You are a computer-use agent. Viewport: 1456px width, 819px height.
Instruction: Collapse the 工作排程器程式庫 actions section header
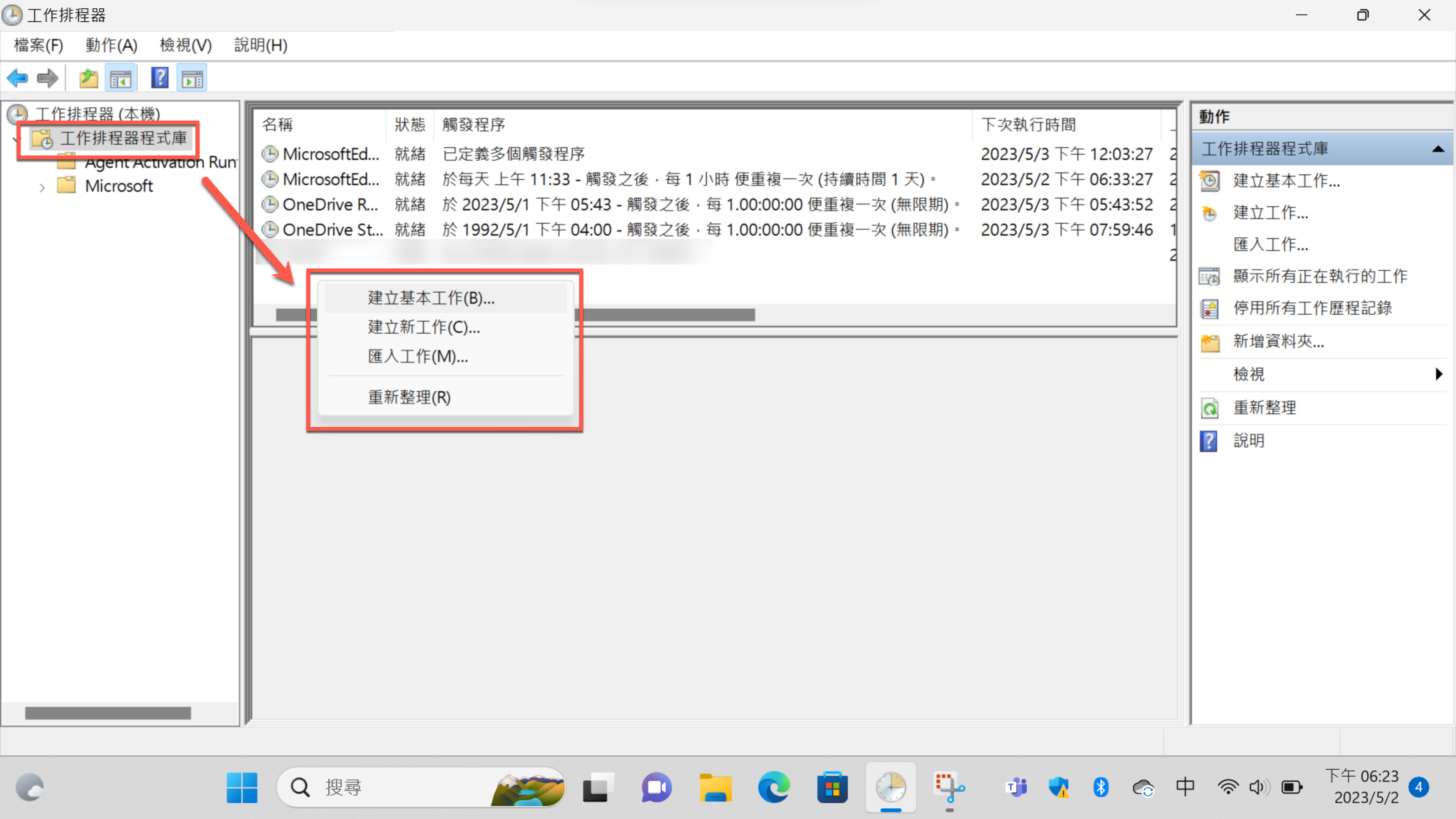1438,149
